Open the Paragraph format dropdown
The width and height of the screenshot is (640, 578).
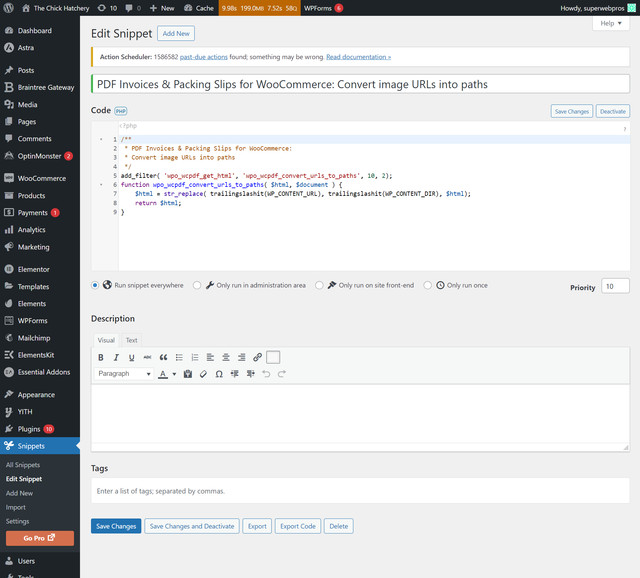coord(124,374)
